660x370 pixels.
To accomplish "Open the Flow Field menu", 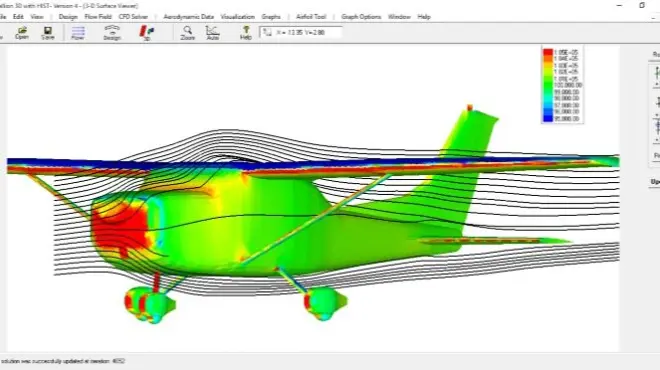I will tap(98, 17).
